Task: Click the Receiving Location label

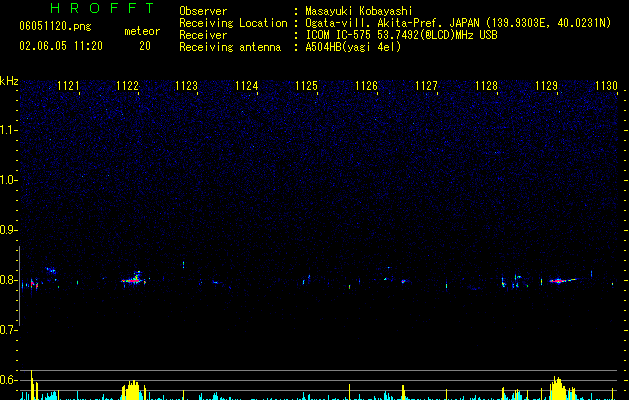Action: click(x=233, y=23)
